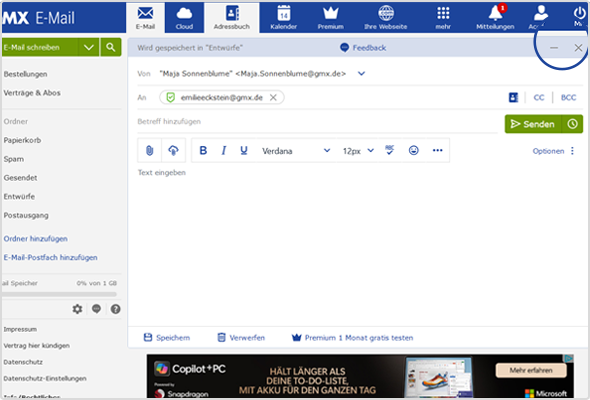Image resolution: width=590 pixels, height=400 pixels.
Task: Open the Verdana font family dropdown
Action: tap(296, 151)
